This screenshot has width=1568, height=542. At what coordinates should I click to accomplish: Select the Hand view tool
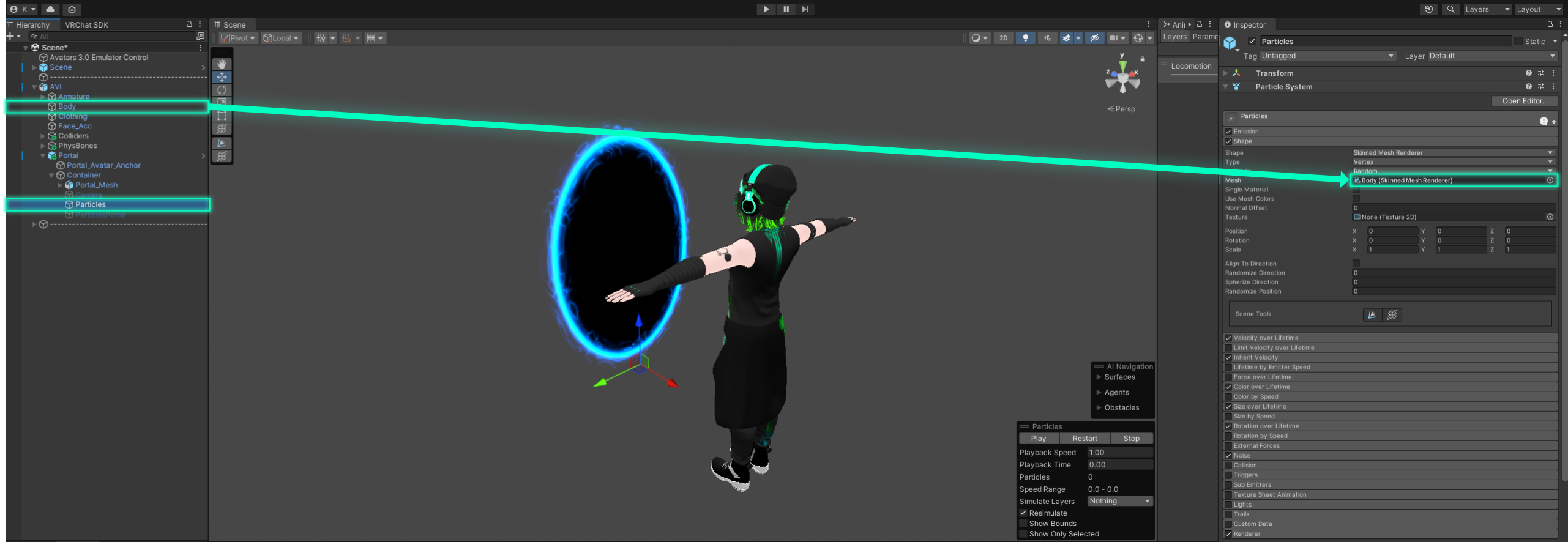(x=222, y=64)
